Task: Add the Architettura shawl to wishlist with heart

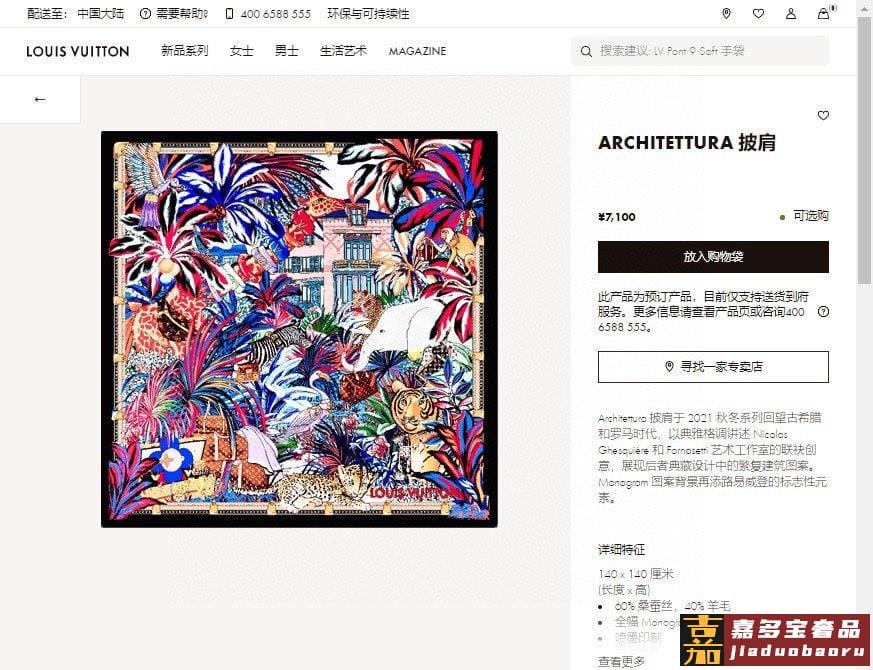Action: click(823, 115)
